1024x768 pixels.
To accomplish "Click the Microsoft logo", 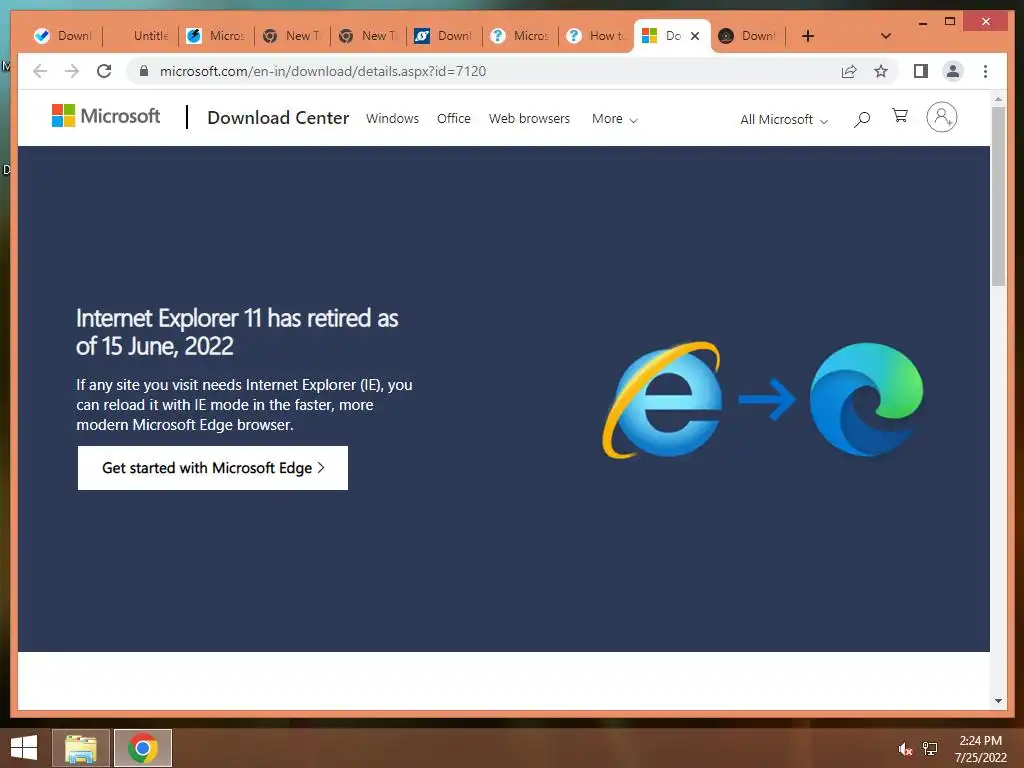I will tap(106, 116).
